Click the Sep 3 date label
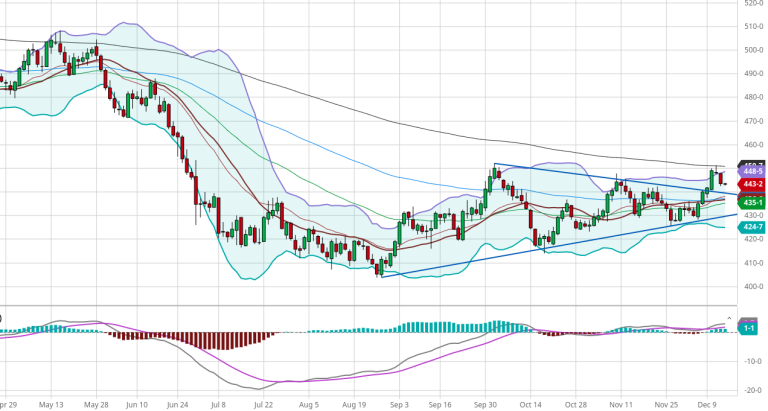768x411 pixels. tap(399, 405)
